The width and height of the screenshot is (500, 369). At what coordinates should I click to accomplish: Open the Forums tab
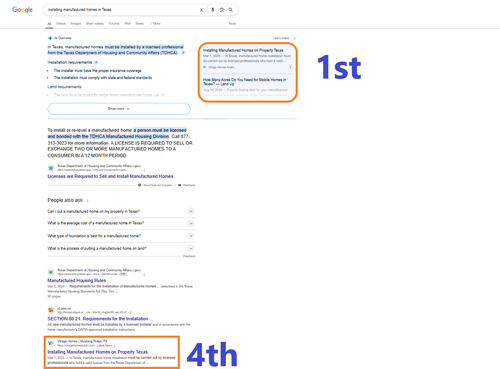(114, 24)
